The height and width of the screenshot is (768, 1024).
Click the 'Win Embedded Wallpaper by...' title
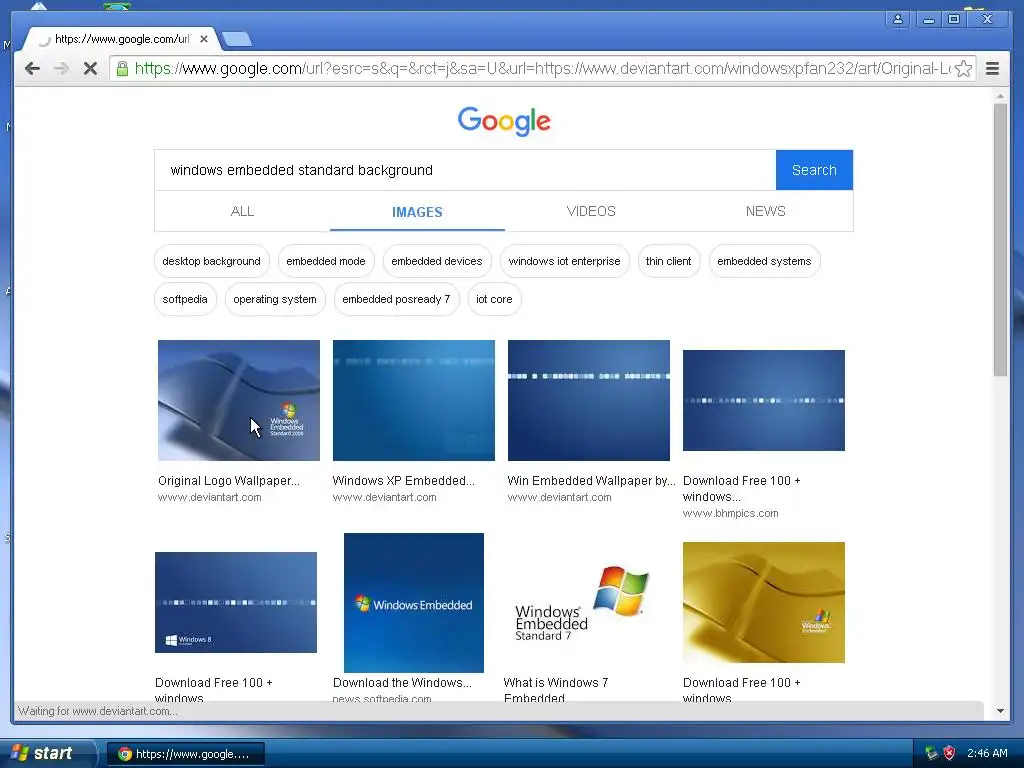point(591,481)
